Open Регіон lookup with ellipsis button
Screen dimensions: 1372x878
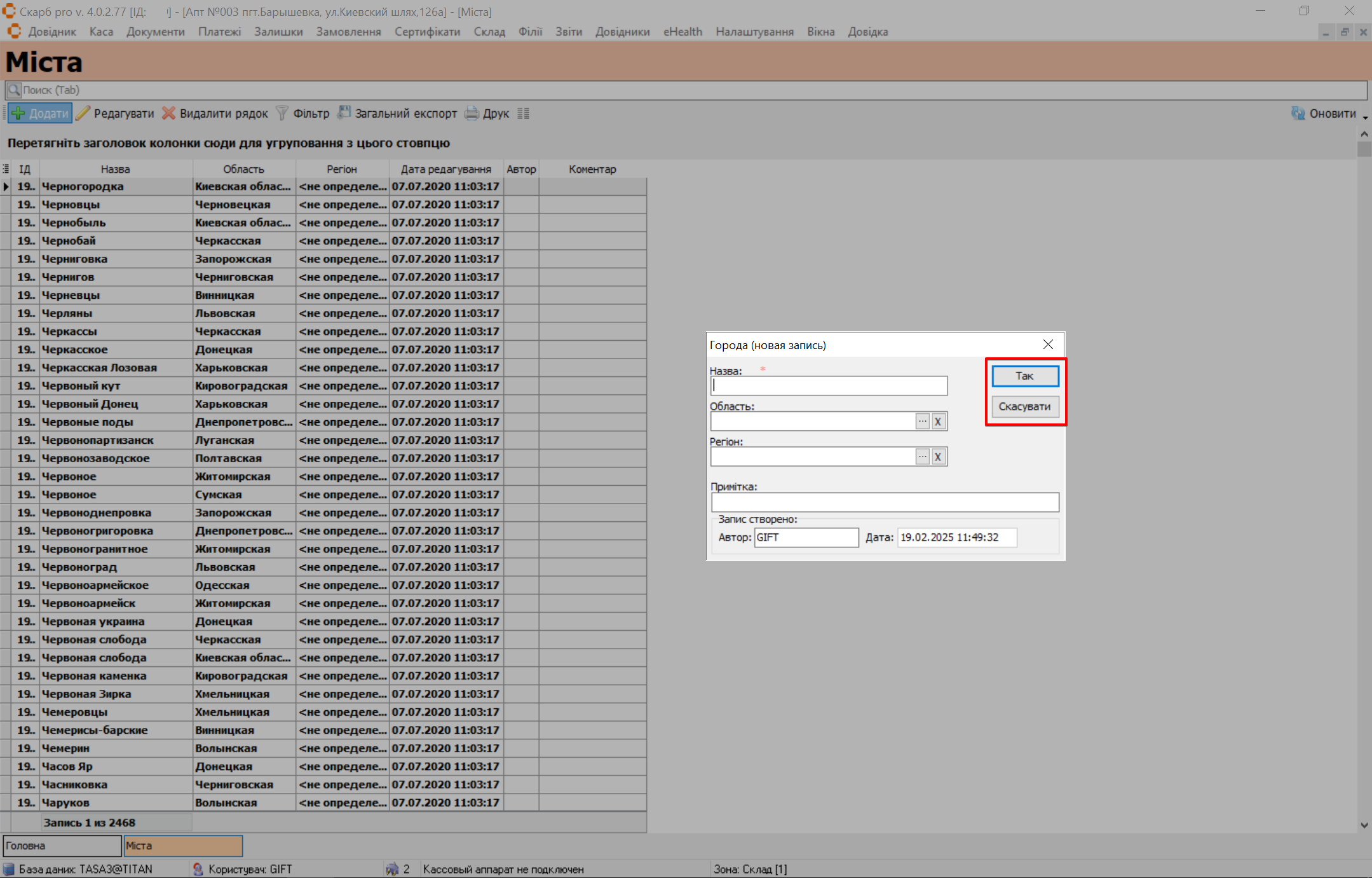[x=922, y=456]
